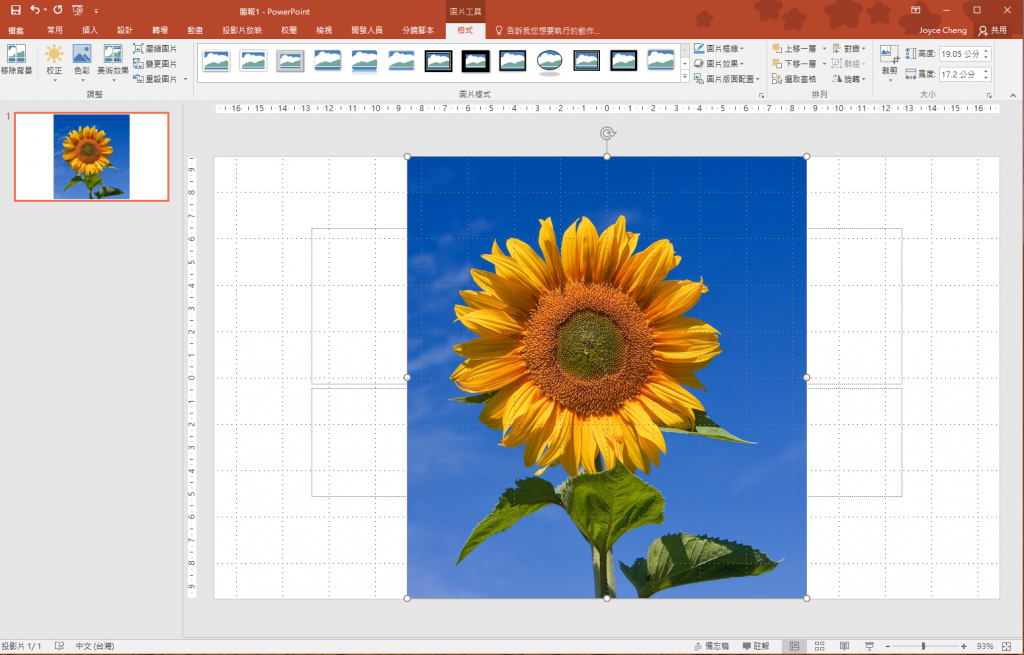
Task: Open Ribbon Display Options icon
Action: pos(916,10)
